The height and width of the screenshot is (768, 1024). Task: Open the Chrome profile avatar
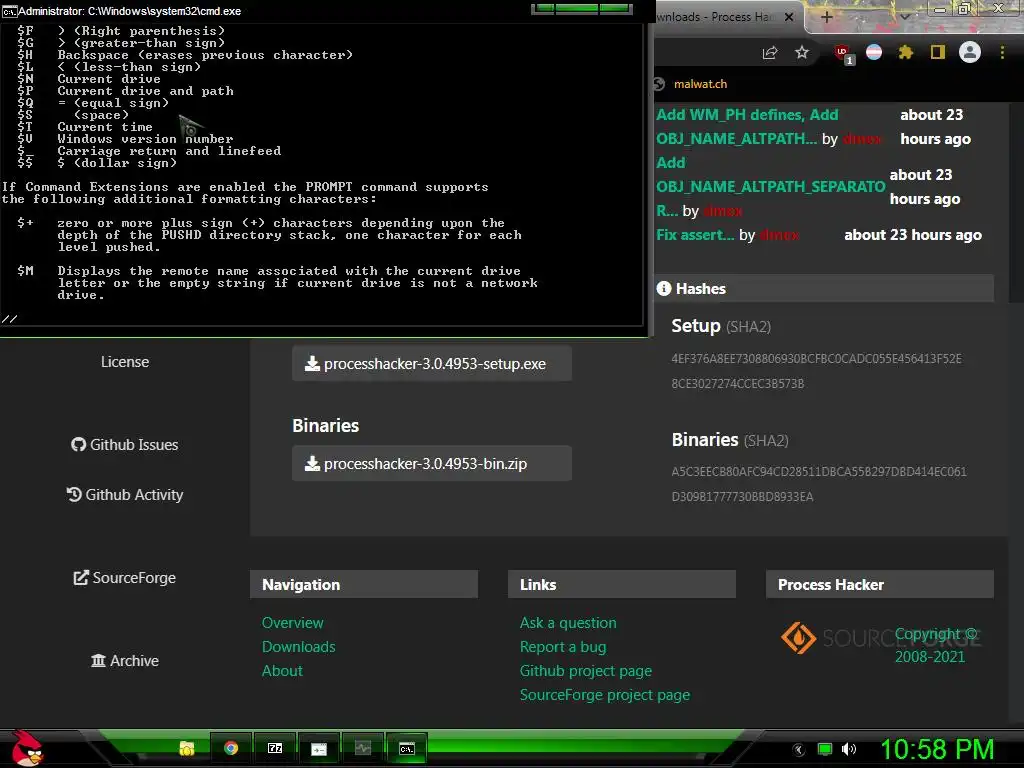(x=970, y=52)
